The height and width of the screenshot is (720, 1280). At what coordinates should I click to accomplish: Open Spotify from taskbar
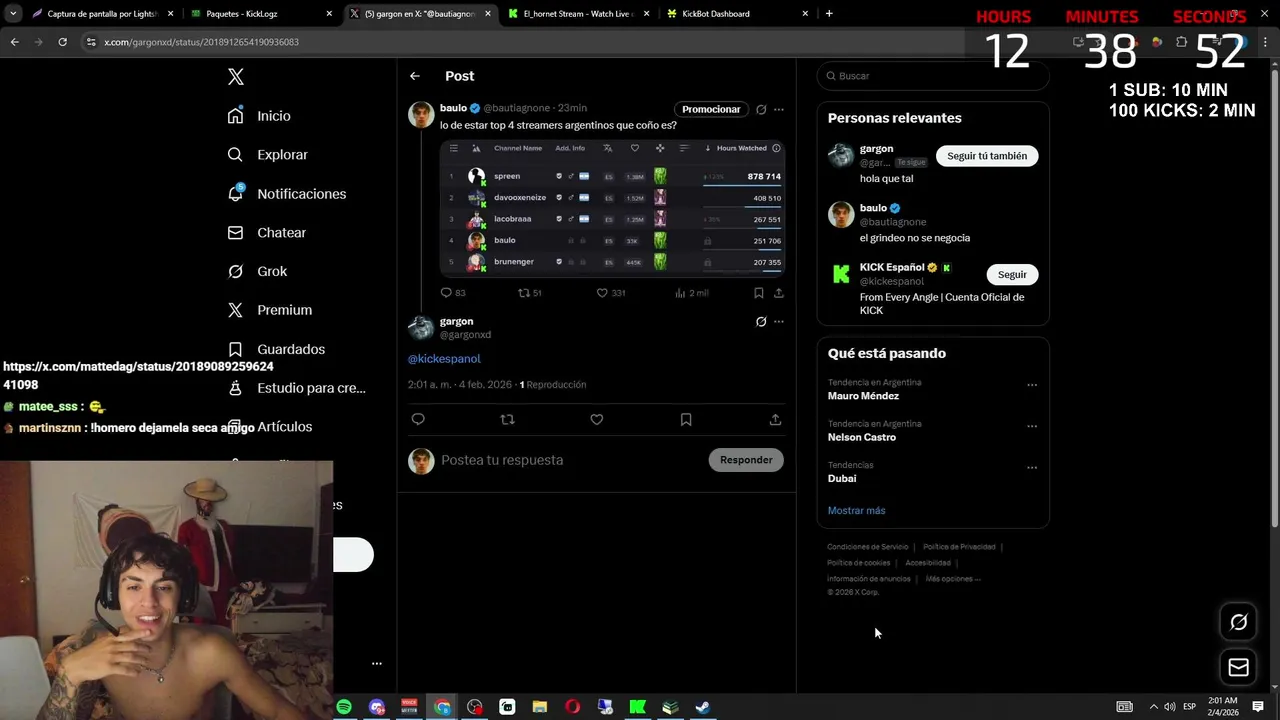[x=344, y=707]
